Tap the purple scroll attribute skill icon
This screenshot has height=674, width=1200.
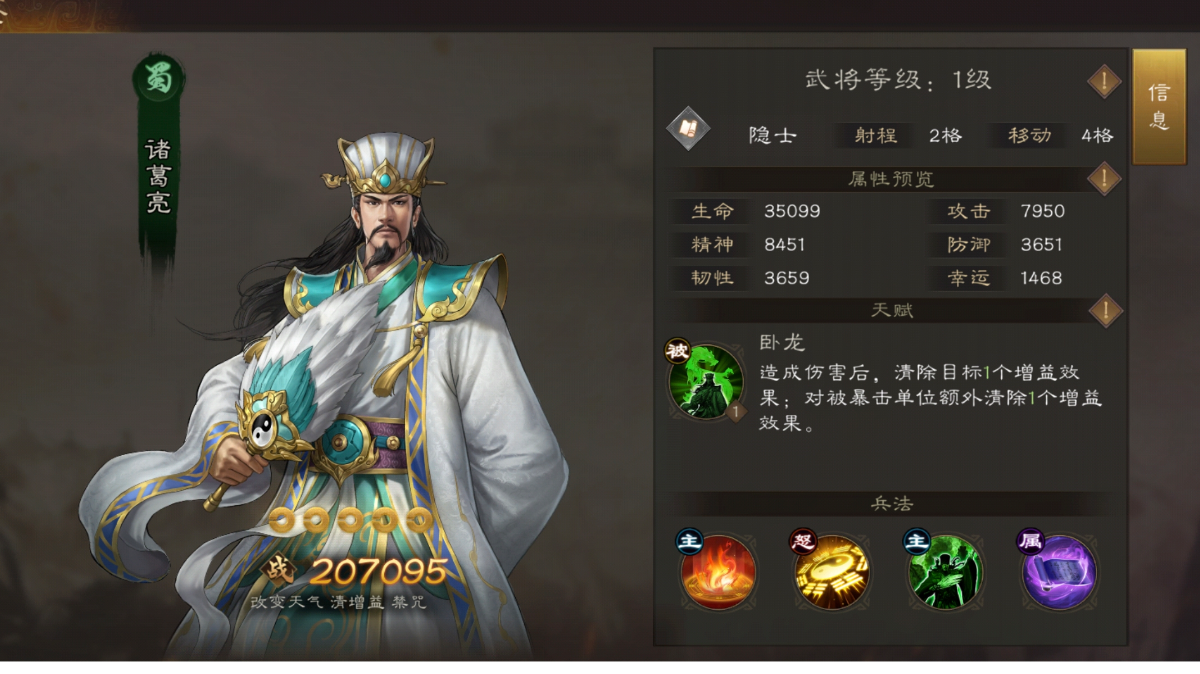point(1059,570)
